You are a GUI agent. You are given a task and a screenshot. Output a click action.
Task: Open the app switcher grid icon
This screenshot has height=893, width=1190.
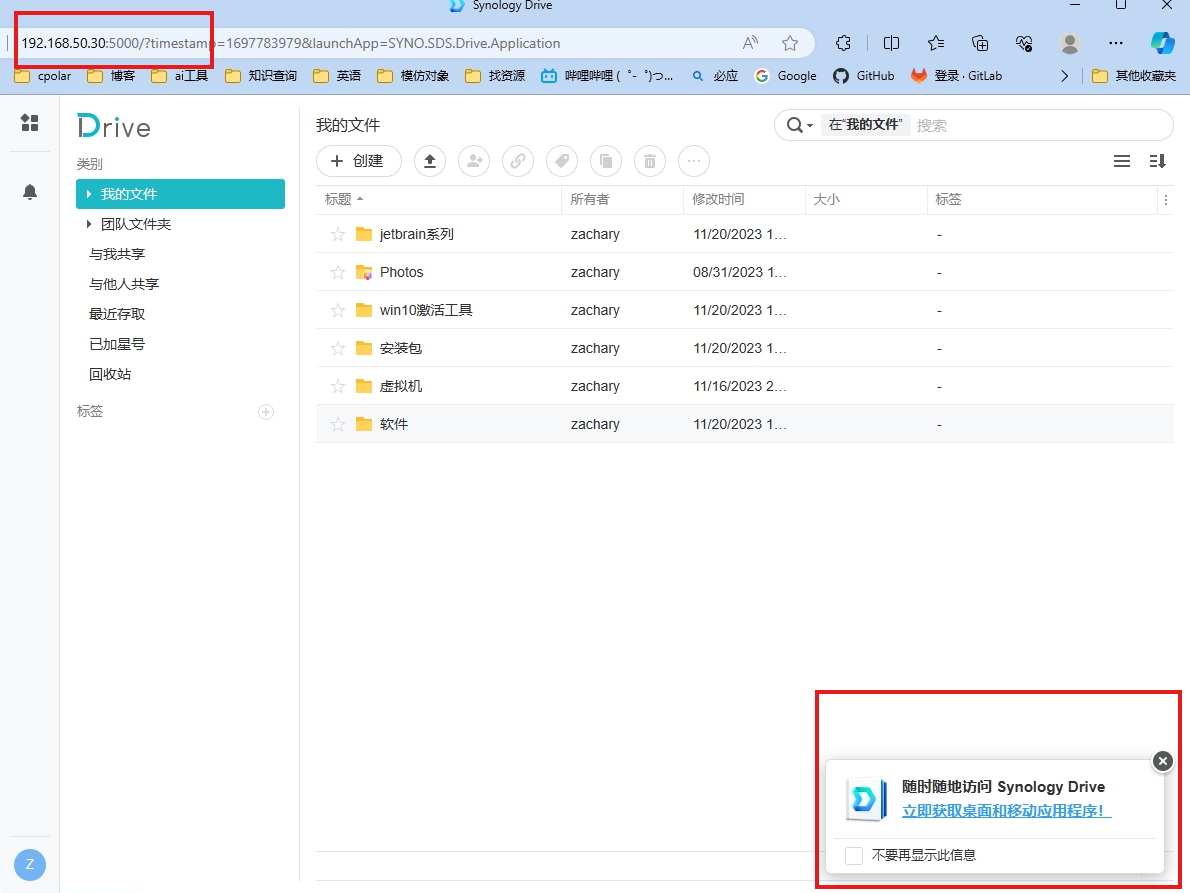[30, 123]
